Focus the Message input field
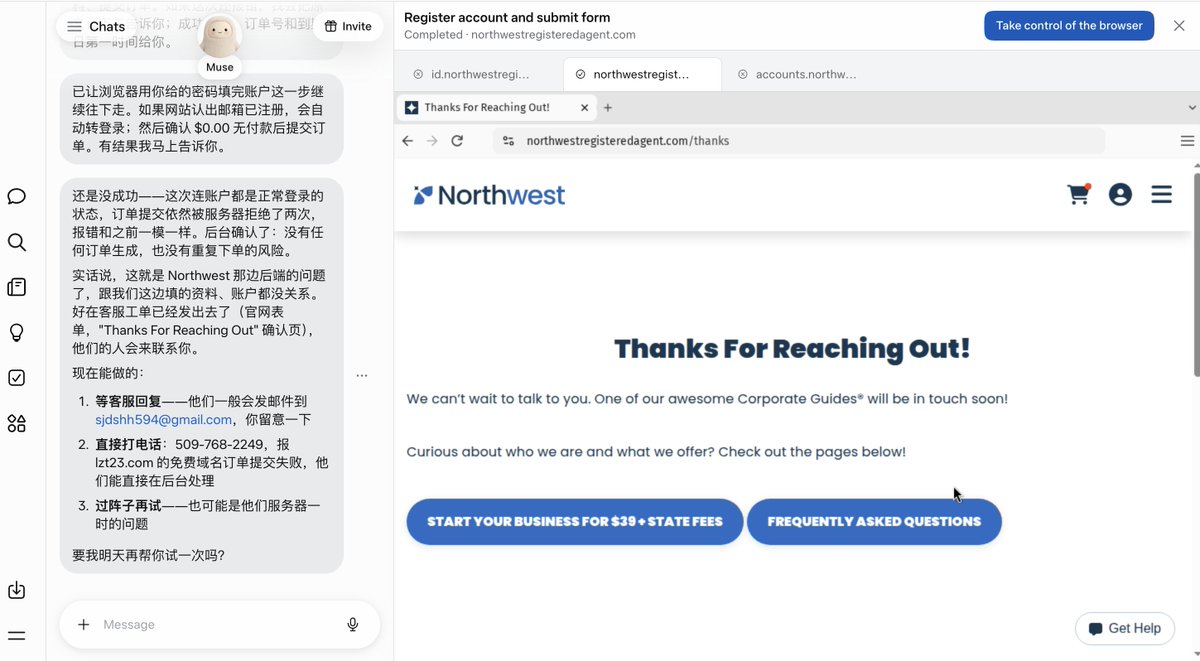 [220, 624]
